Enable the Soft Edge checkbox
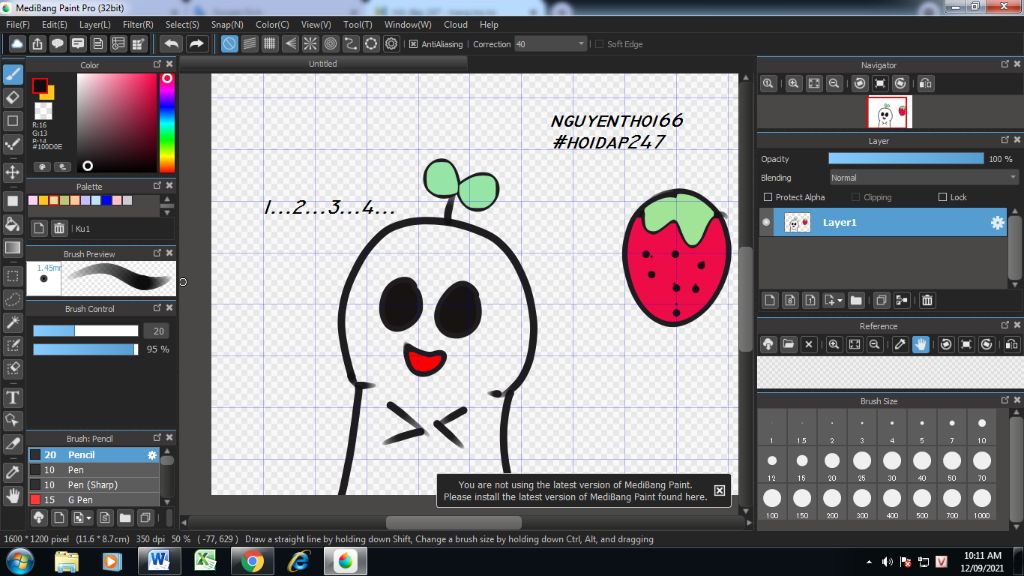1024x576 pixels. point(600,44)
